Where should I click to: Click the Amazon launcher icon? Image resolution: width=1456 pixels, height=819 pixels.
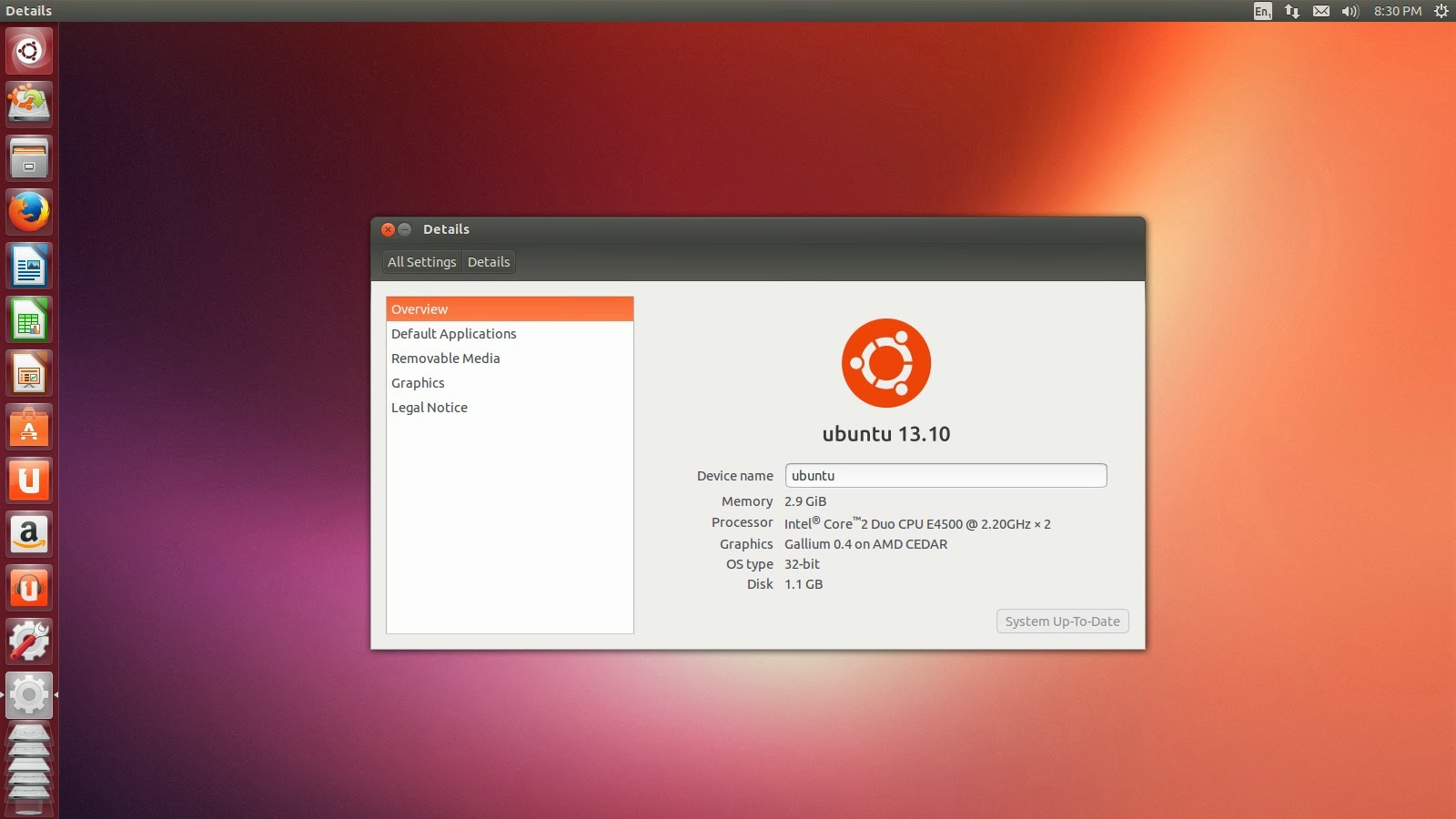pos(29,534)
